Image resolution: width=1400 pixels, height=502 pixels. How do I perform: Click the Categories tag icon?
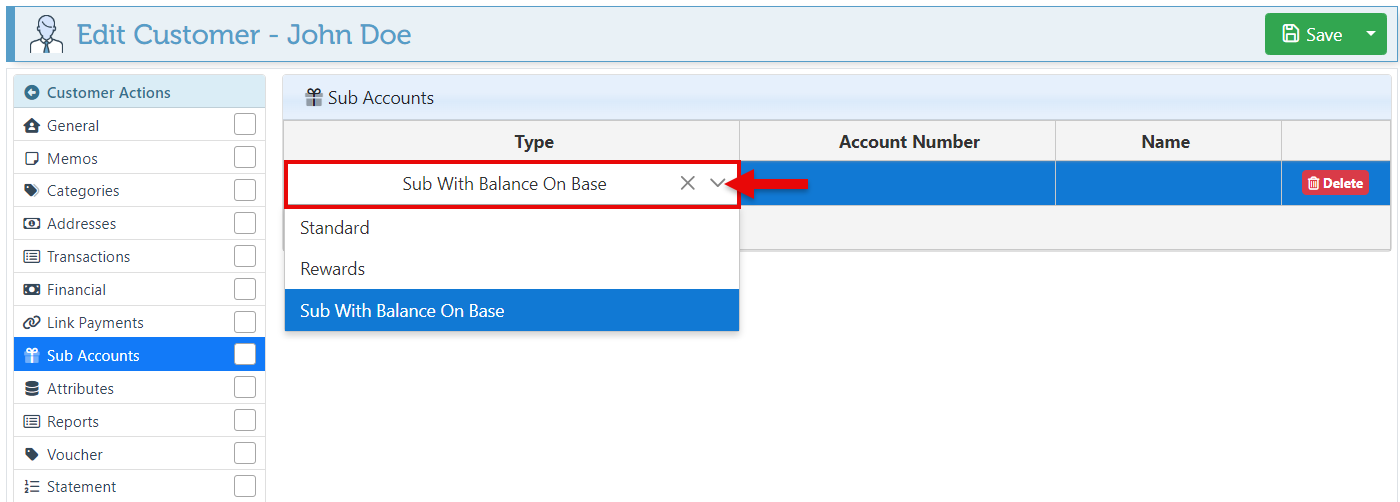click(31, 191)
